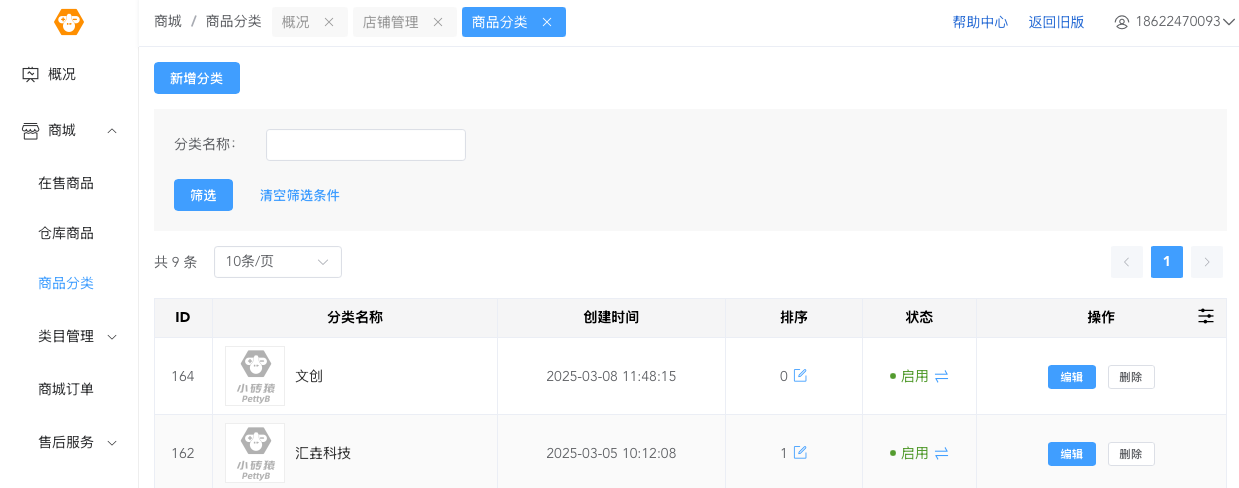Expand the 售后服务 submenu
1239x488 pixels.
112,442
